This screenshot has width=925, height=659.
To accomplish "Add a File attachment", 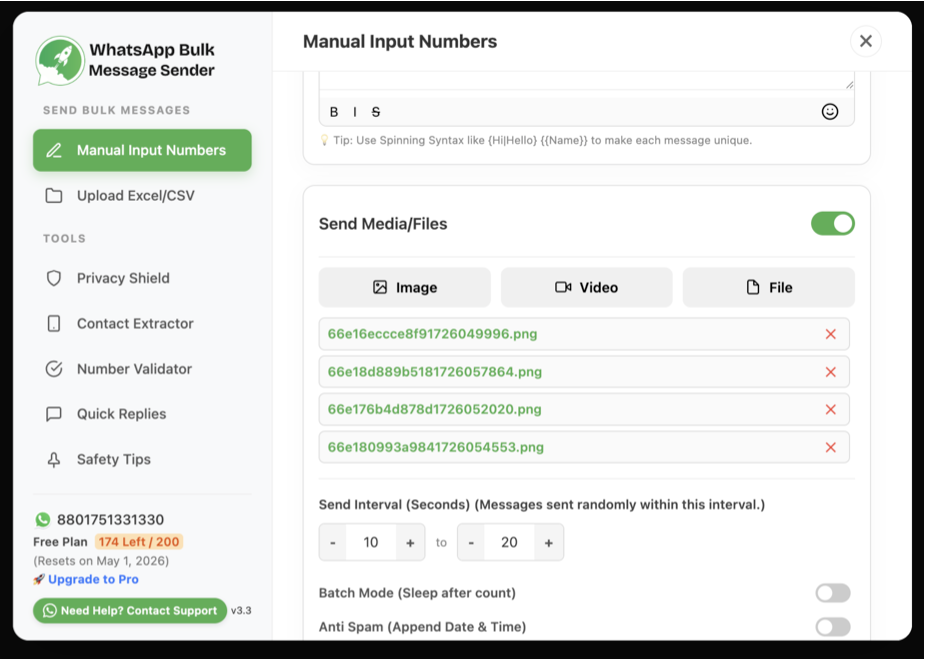I will 769,287.
